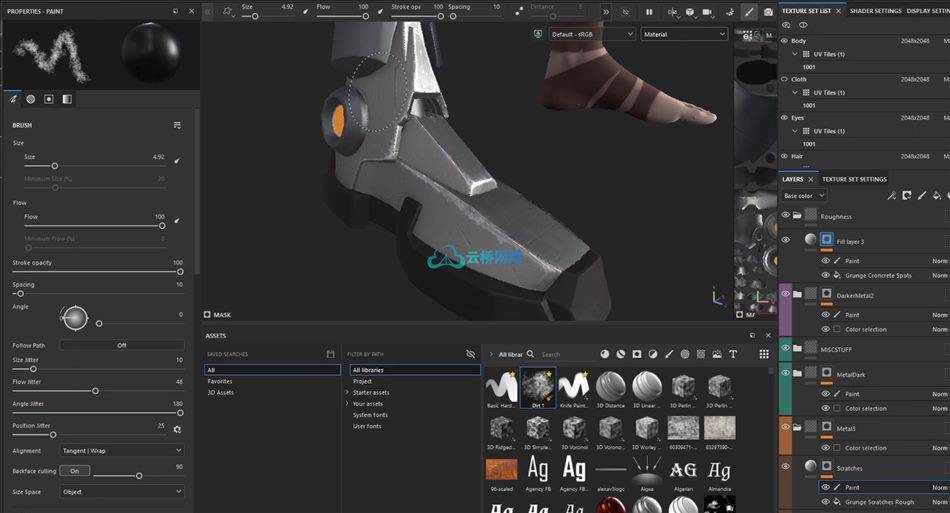This screenshot has height=513, width=950.
Task: Hide the Eyes texture set
Action: pos(785,117)
